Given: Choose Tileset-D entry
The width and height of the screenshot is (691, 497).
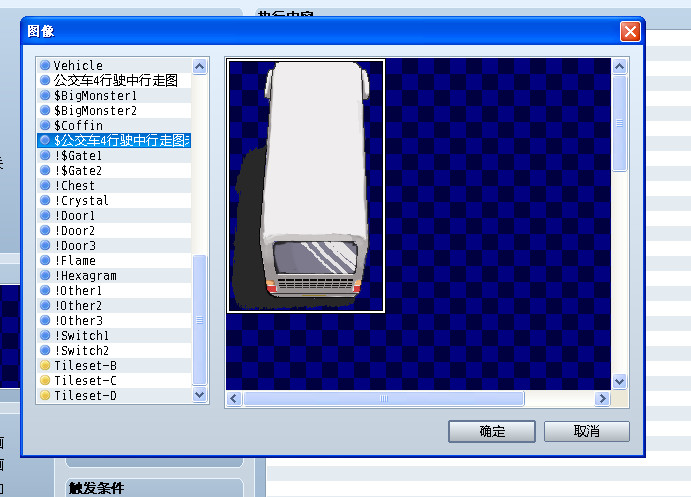Looking at the screenshot, I should tap(114, 395).
